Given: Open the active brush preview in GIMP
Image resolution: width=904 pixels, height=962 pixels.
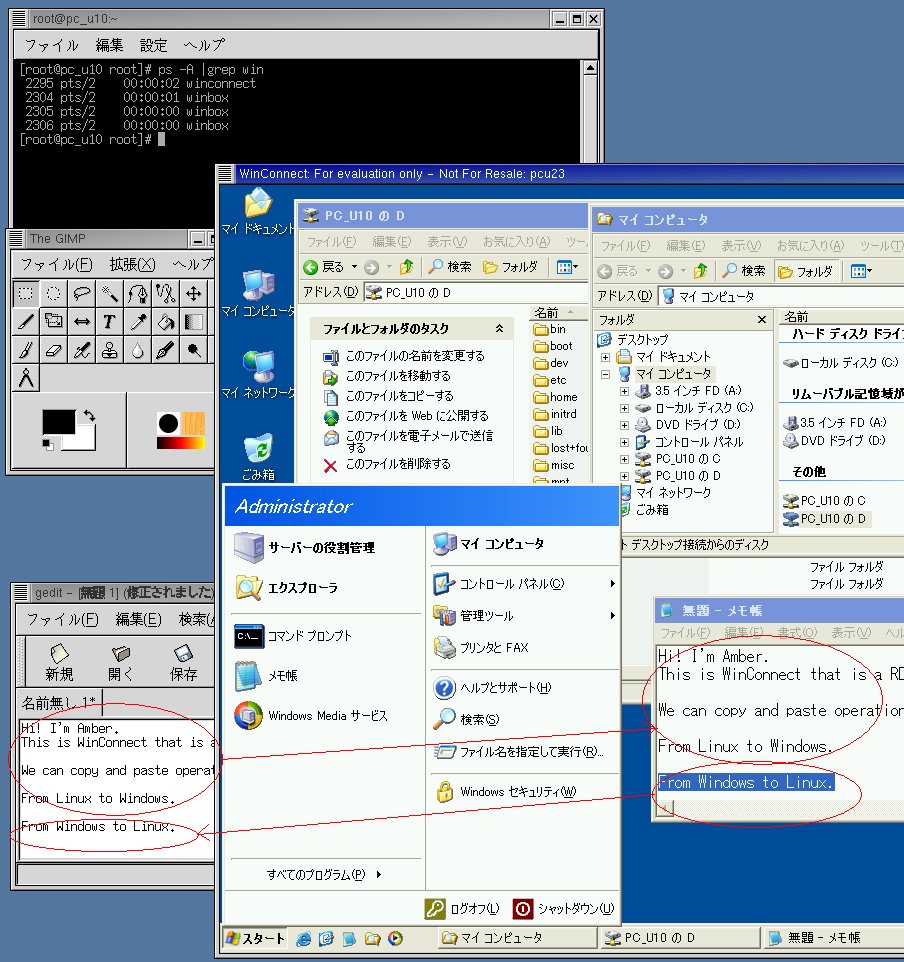Looking at the screenshot, I should 168,423.
